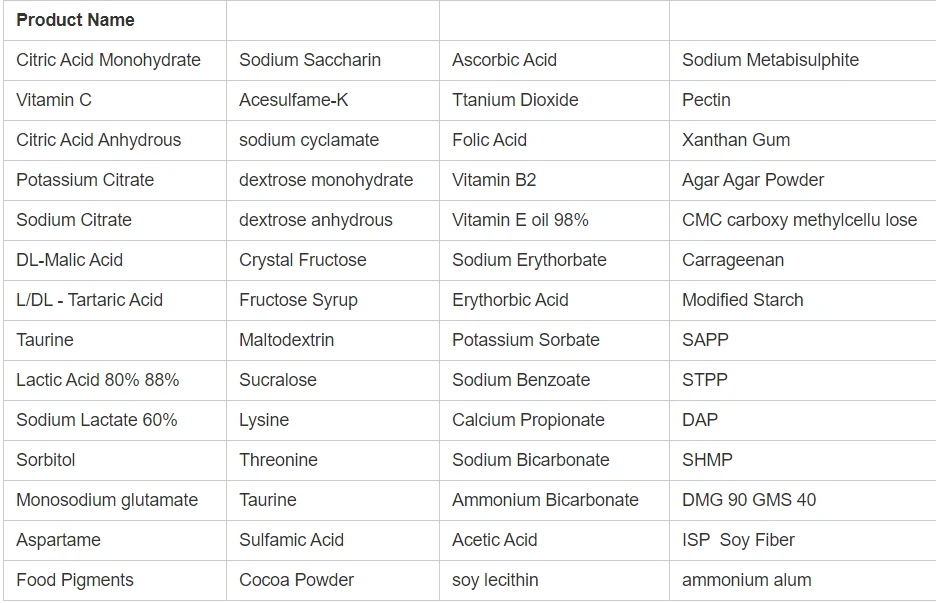Select the Sorbitol cell
936x603 pixels.
46,460
